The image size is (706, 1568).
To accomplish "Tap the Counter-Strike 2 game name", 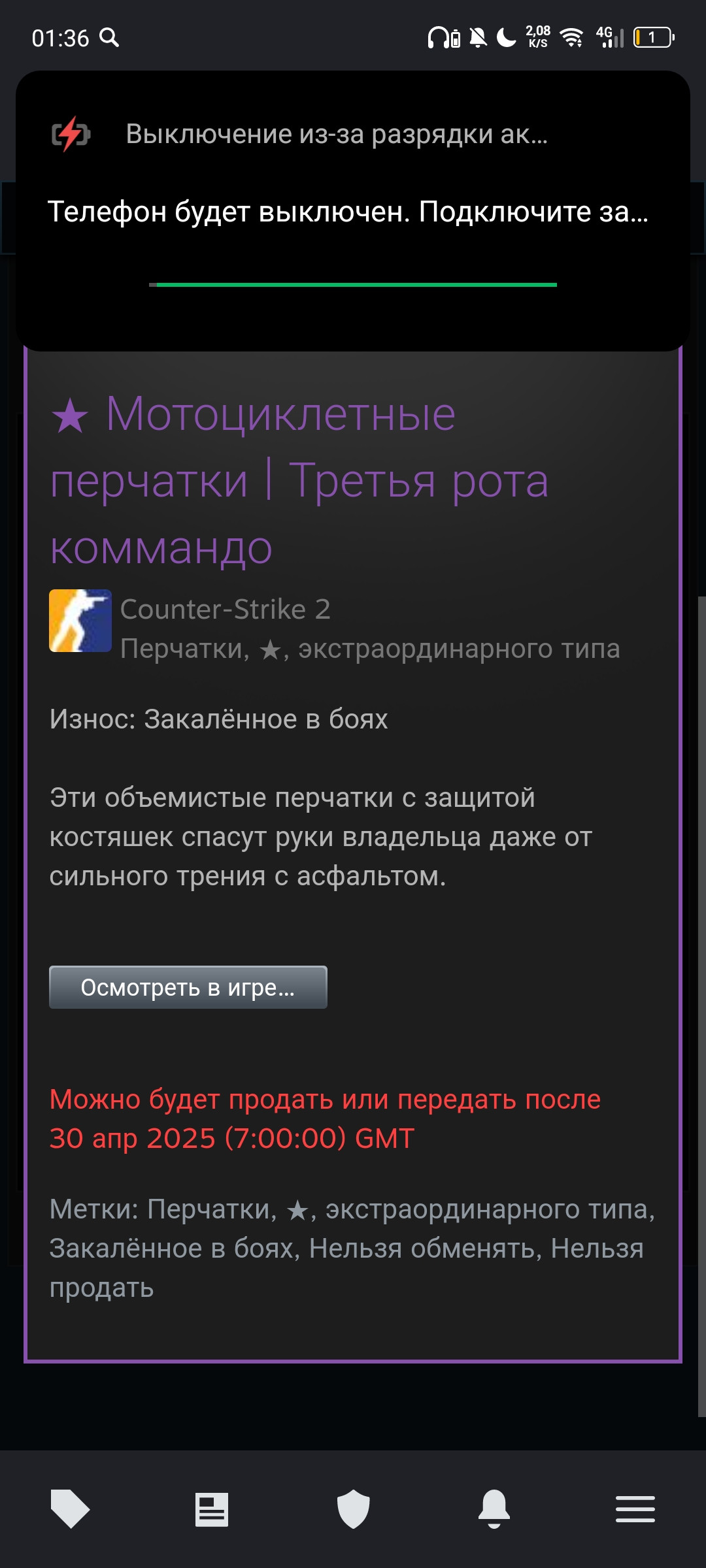I will coord(226,609).
